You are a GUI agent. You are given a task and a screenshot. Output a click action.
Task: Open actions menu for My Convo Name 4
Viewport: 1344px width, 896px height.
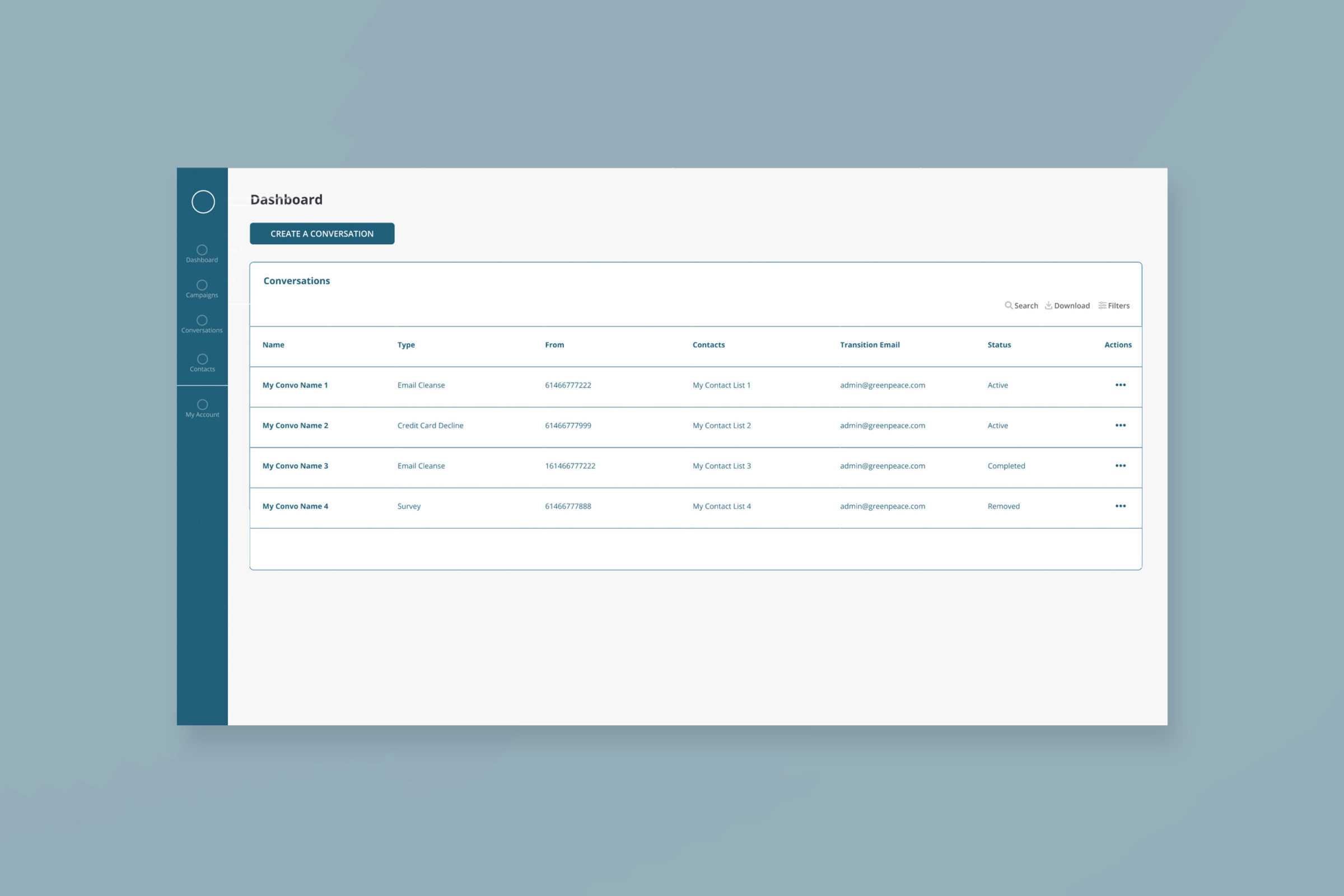(1121, 506)
